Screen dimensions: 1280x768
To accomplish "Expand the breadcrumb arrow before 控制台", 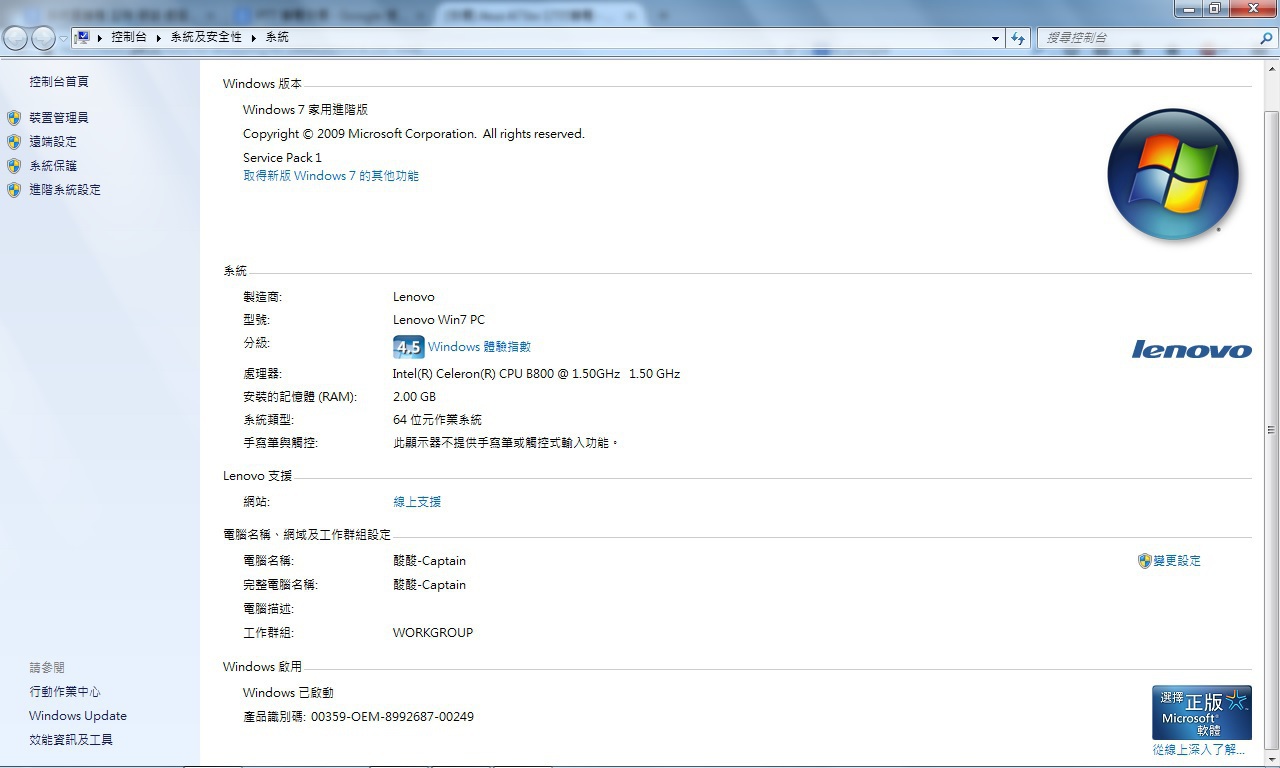I will click(x=100, y=37).
